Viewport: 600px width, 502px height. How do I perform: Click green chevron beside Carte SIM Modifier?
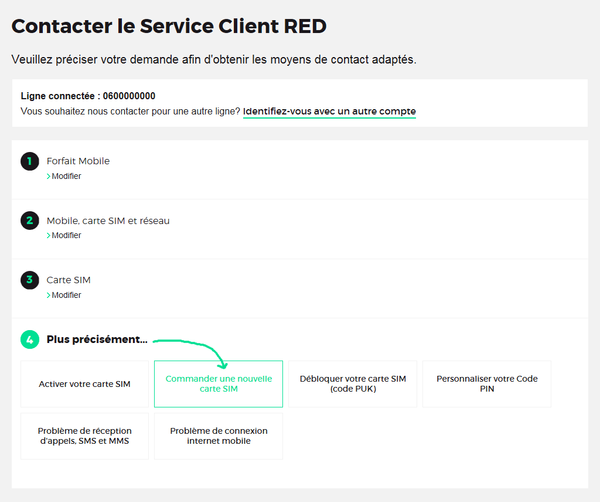tap(49, 295)
